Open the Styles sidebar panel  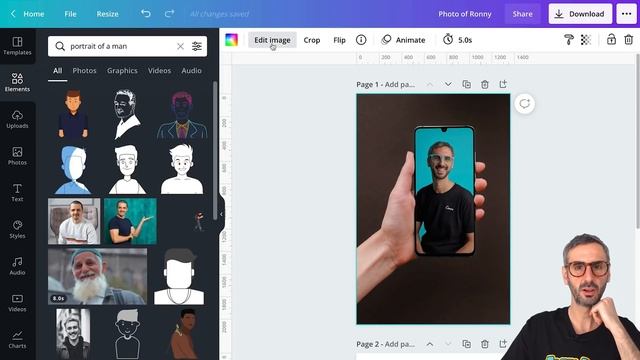[17, 229]
